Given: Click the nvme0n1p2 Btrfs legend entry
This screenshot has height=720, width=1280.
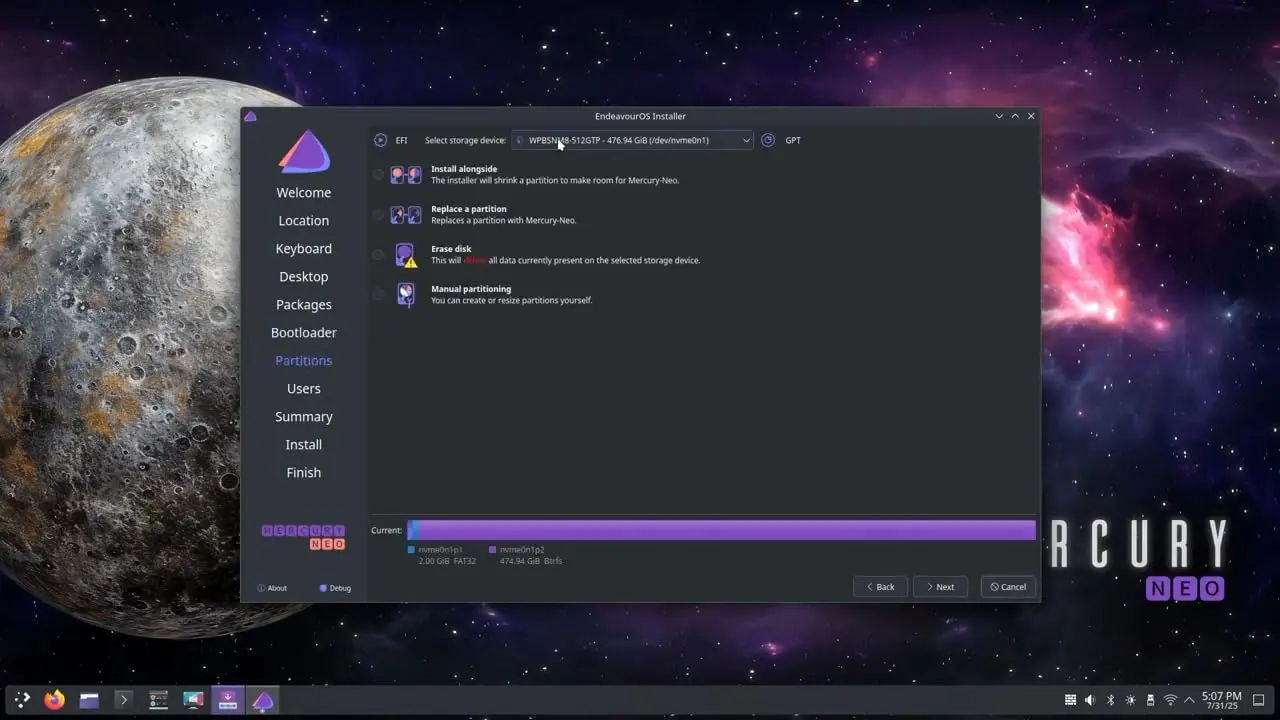Looking at the screenshot, I should pyautogui.click(x=525, y=555).
